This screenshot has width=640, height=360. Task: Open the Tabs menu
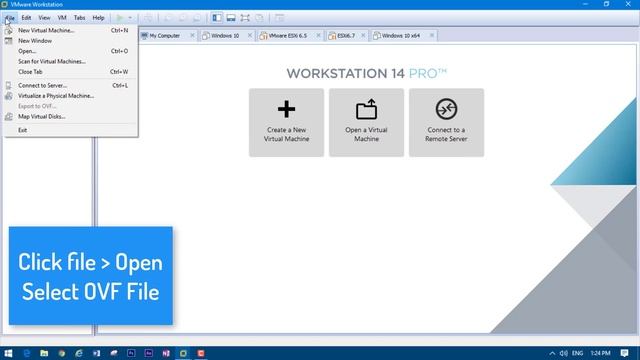pyautogui.click(x=79, y=18)
